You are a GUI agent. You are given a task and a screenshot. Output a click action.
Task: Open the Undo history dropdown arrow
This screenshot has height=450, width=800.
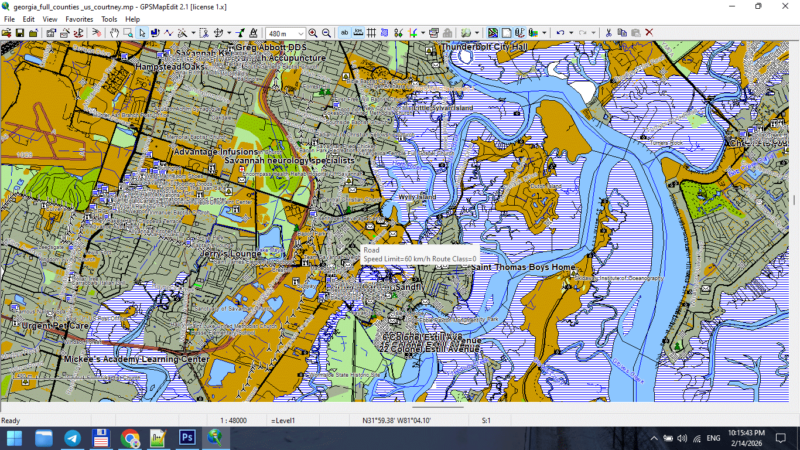tap(571, 33)
